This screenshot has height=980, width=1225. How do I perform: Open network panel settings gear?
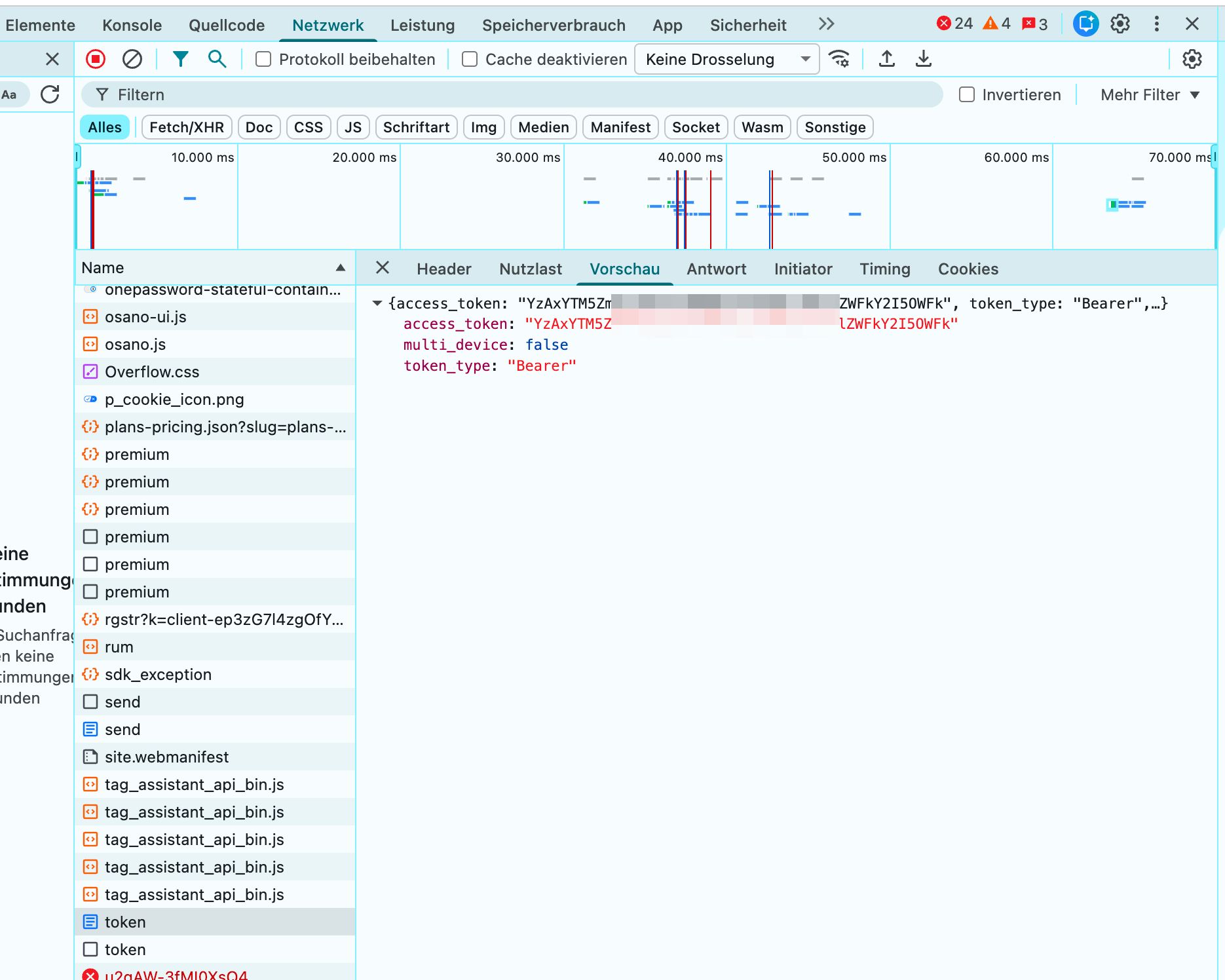[1192, 60]
